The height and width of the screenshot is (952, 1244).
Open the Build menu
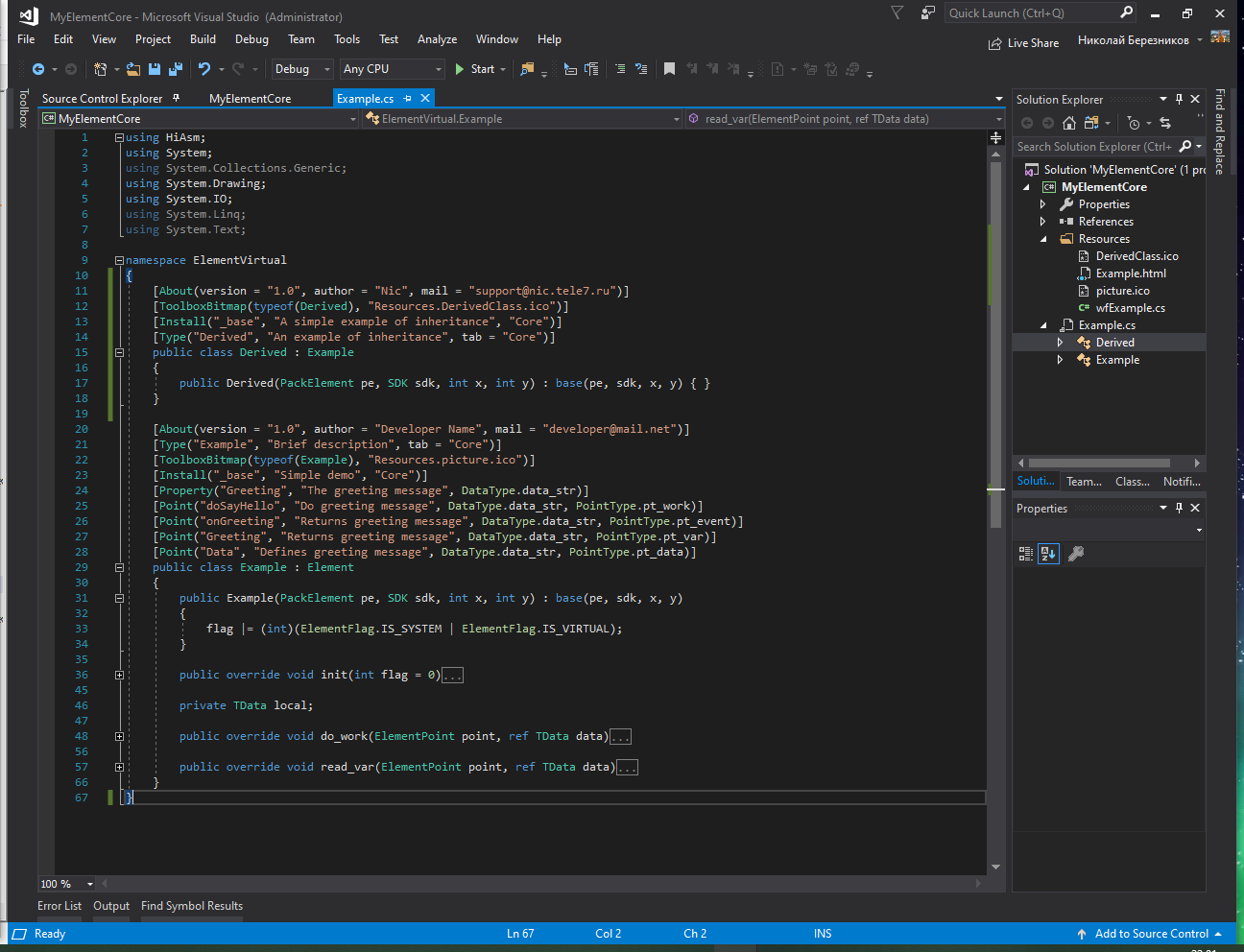click(203, 39)
